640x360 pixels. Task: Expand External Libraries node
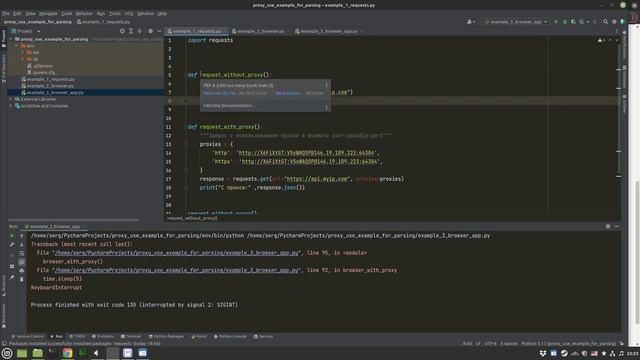[11, 99]
